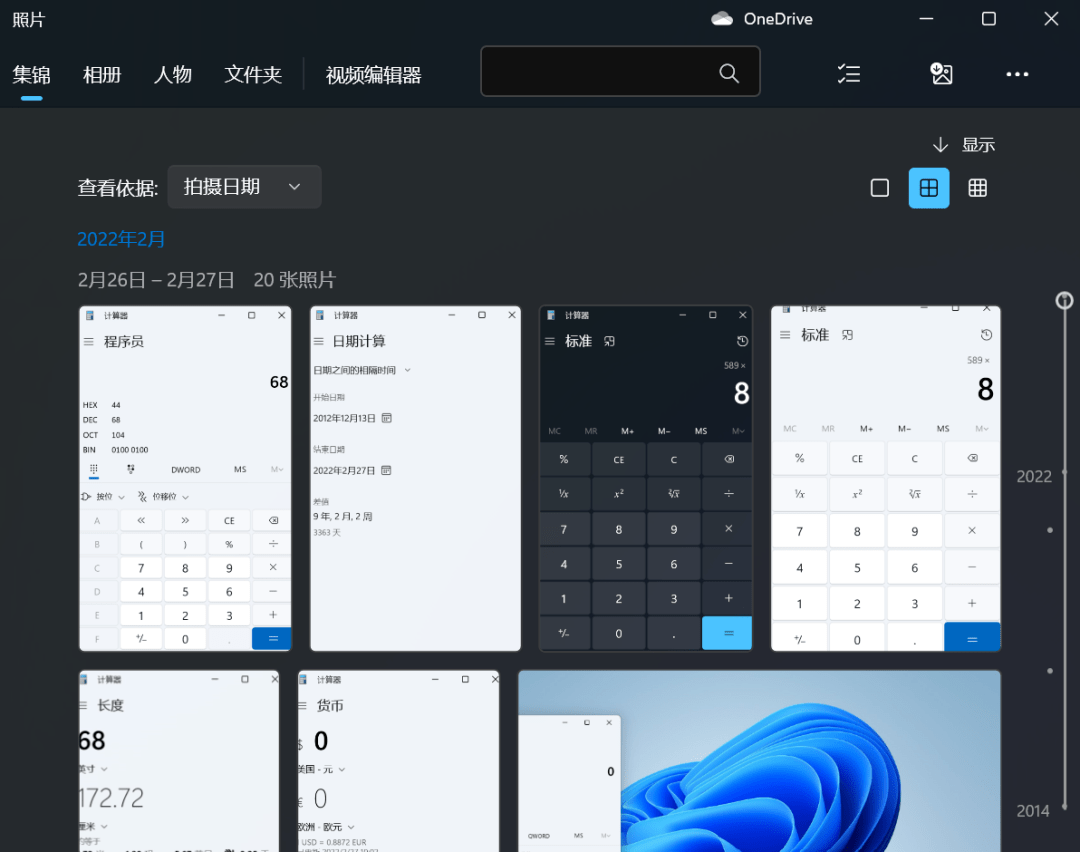The width and height of the screenshot is (1080, 852).
Task: Switch to large single-photo view icon
Action: [880, 187]
